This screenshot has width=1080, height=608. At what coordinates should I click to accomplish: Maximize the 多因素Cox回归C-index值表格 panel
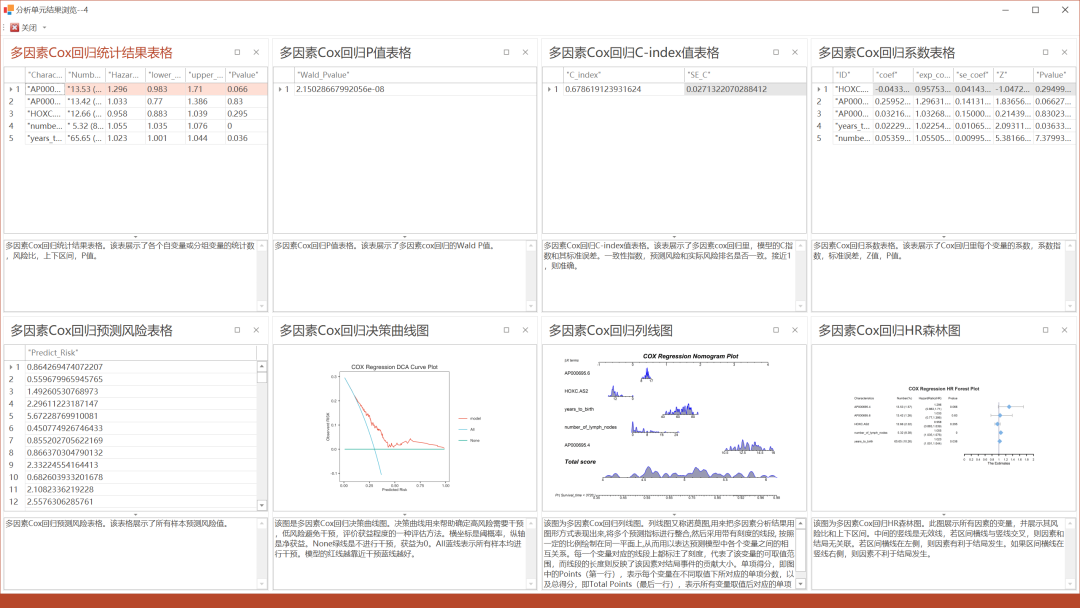pyautogui.click(x=776, y=52)
